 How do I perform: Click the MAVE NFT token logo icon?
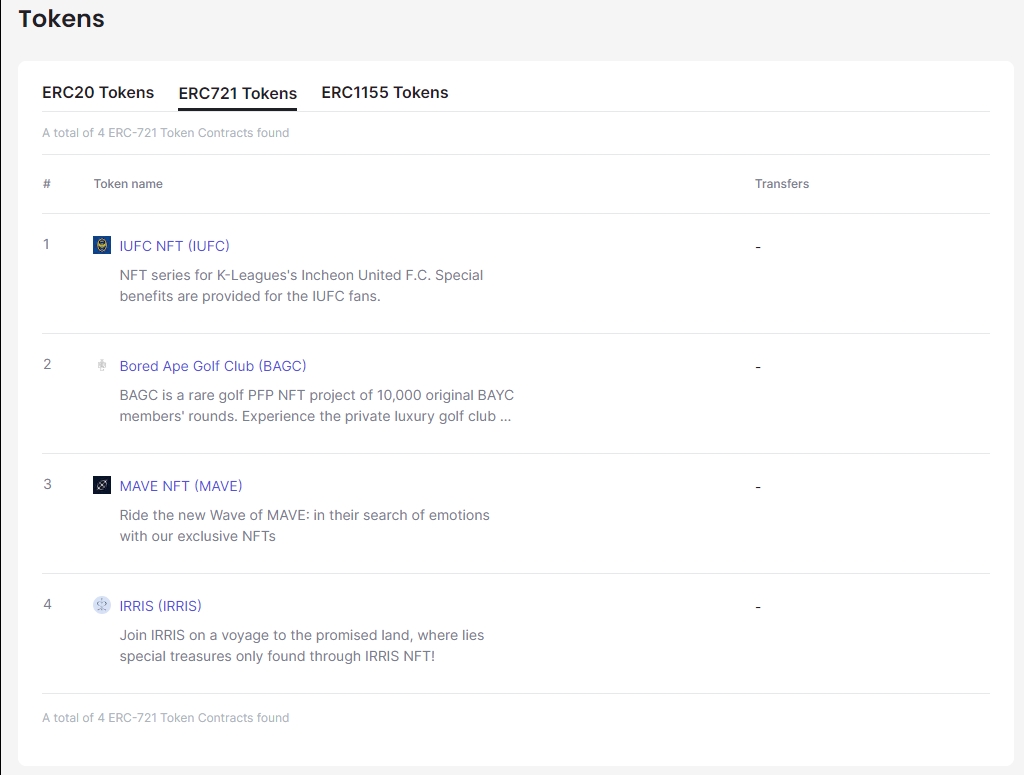(x=101, y=485)
